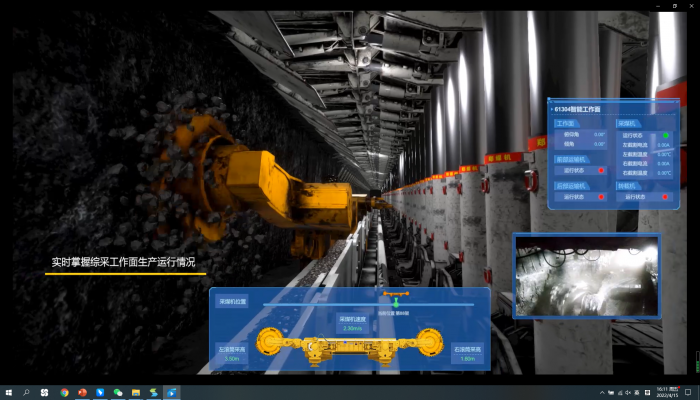This screenshot has width=700, height=400.
Task: Open the taskbar search icon
Action: 27,392
